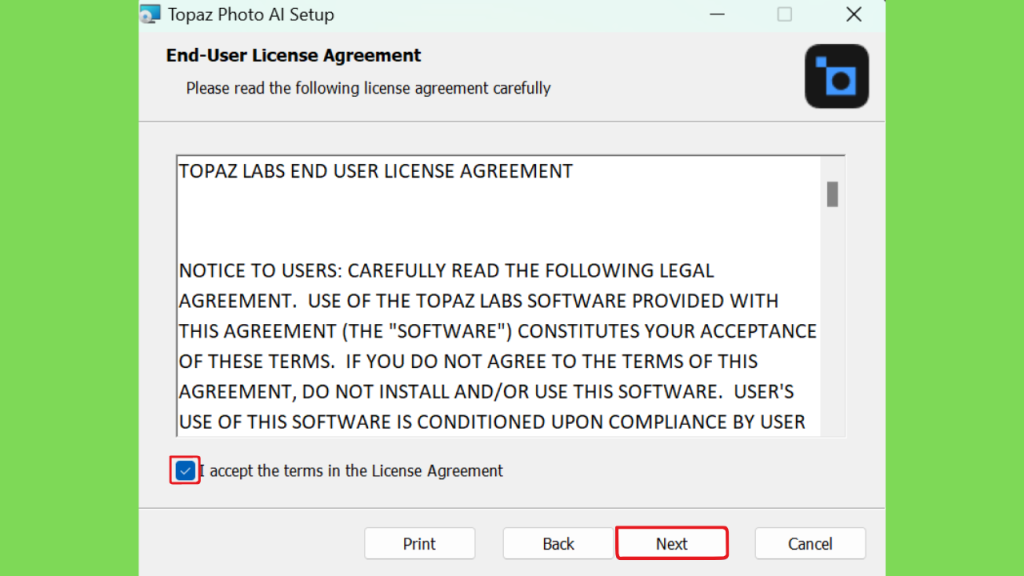Image resolution: width=1024 pixels, height=576 pixels.
Task: Go Back to the previous setup step
Action: 558,543
